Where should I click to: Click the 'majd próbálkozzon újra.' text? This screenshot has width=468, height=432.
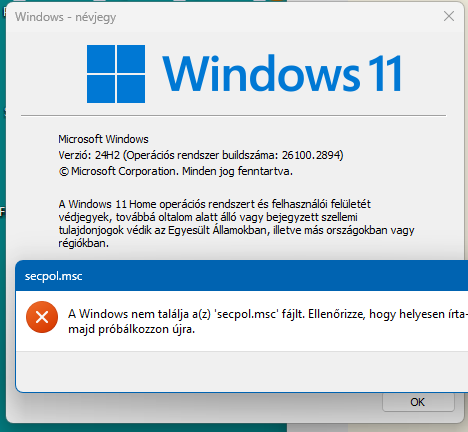coord(131,329)
